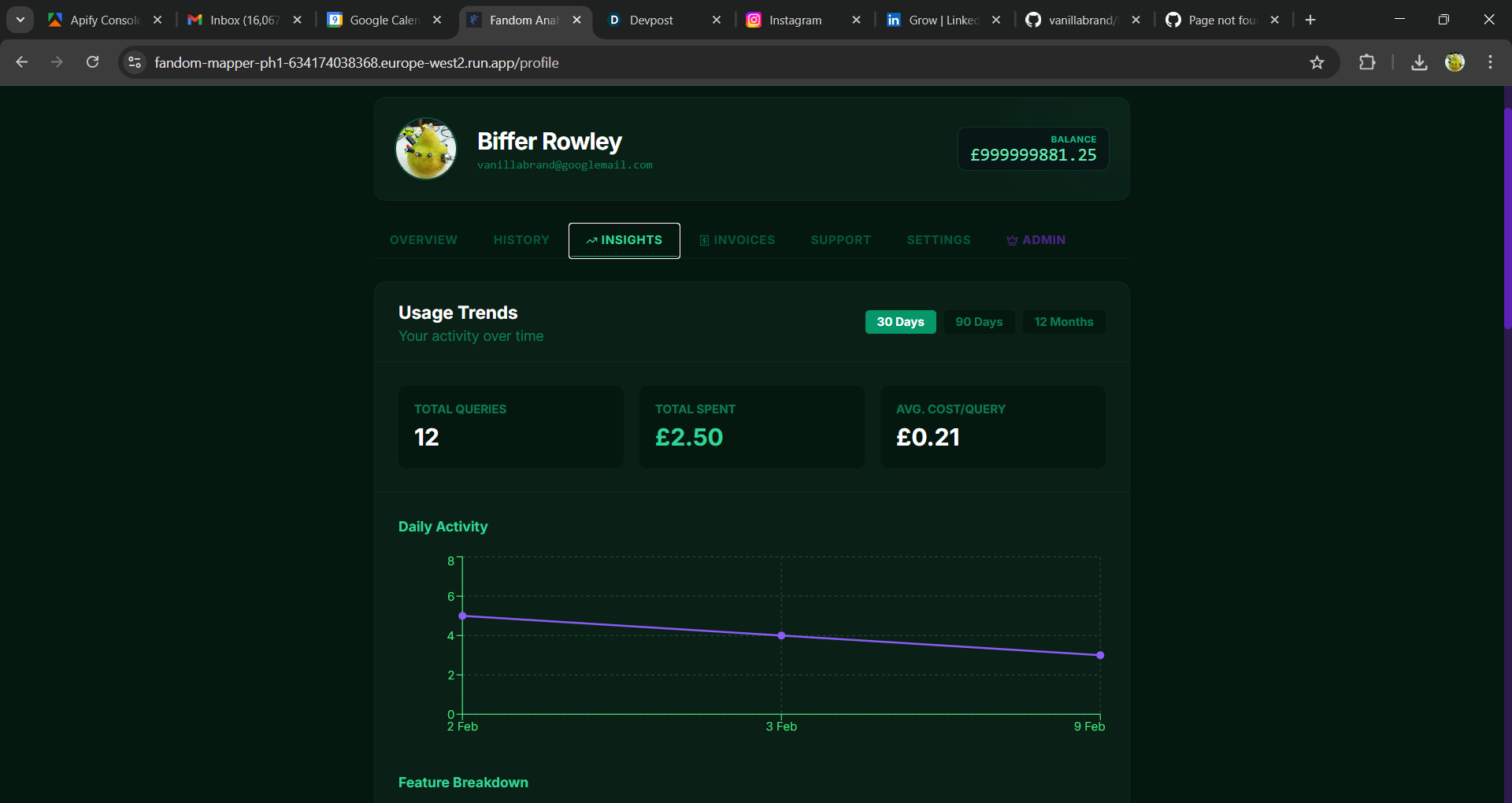Close the vanillabrand GitHub tab
This screenshot has height=803, width=1512.
tap(1136, 20)
